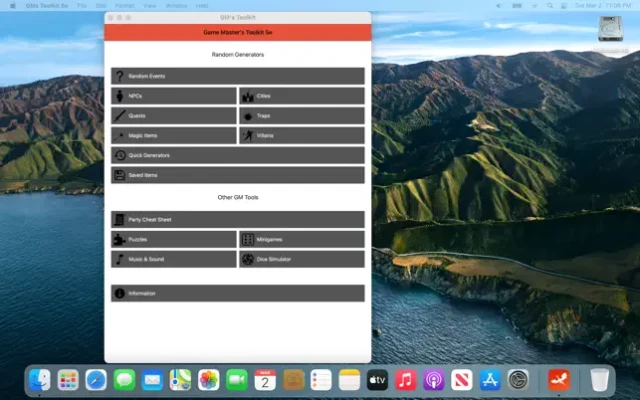Viewport: 640px width, 400px height.
Task: Launch the Dice Simulator
Action: tap(301, 259)
